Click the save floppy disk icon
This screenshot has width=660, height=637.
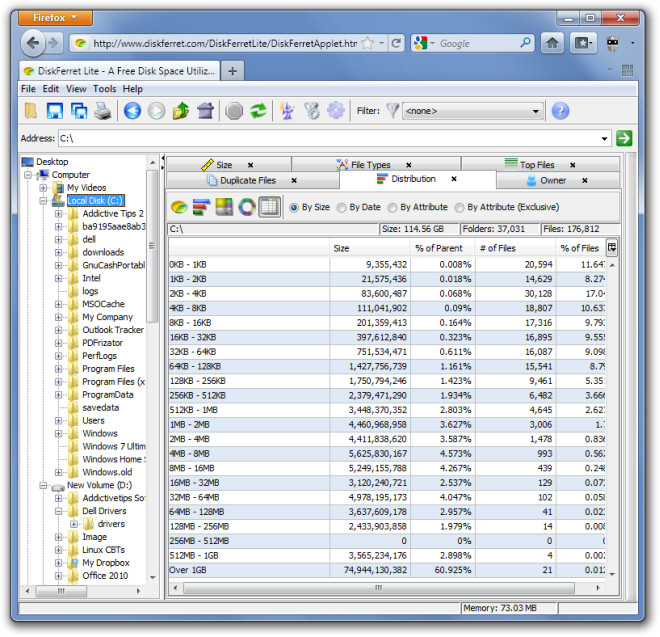click(x=55, y=111)
